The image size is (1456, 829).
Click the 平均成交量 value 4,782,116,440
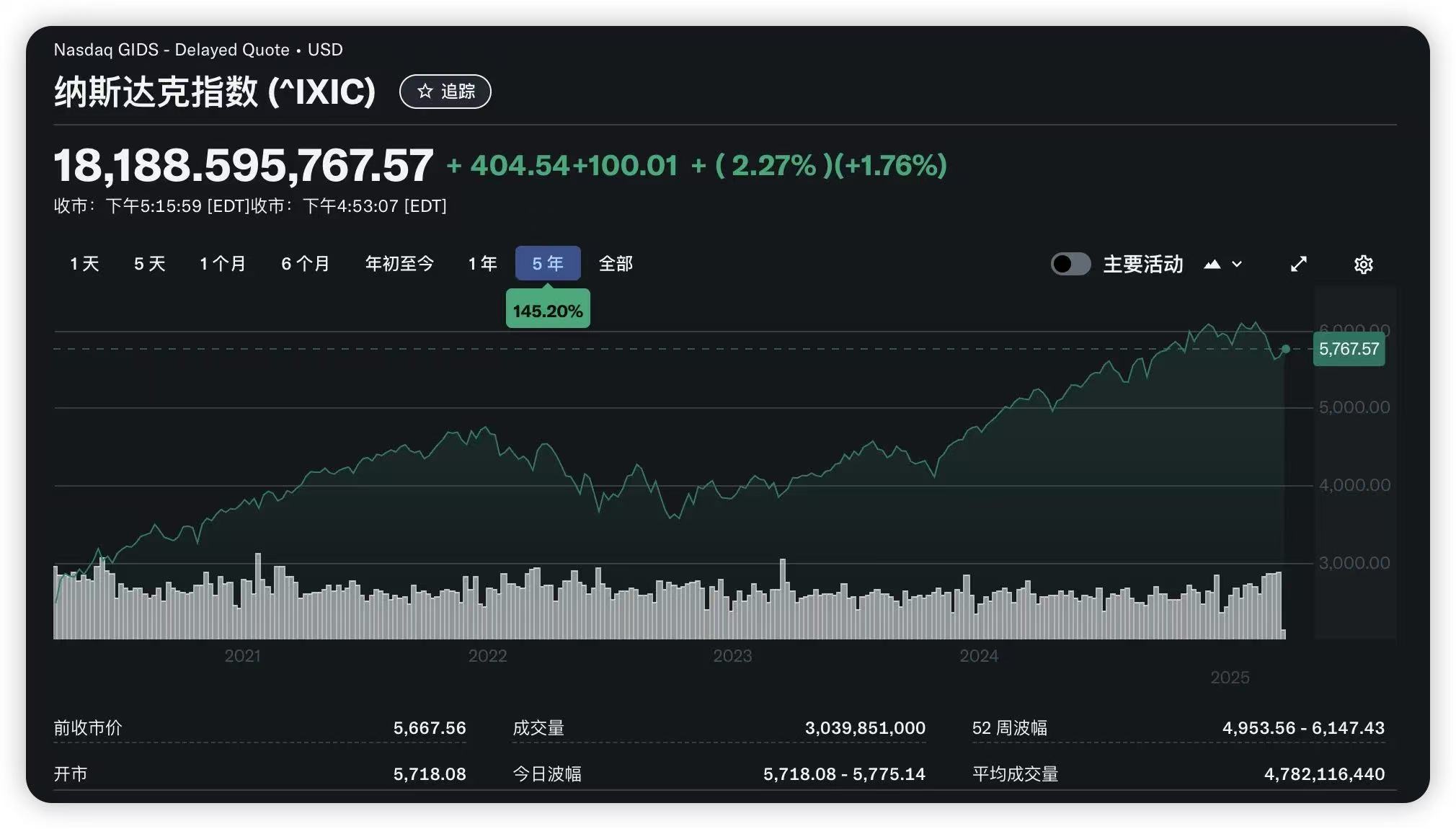point(1324,774)
